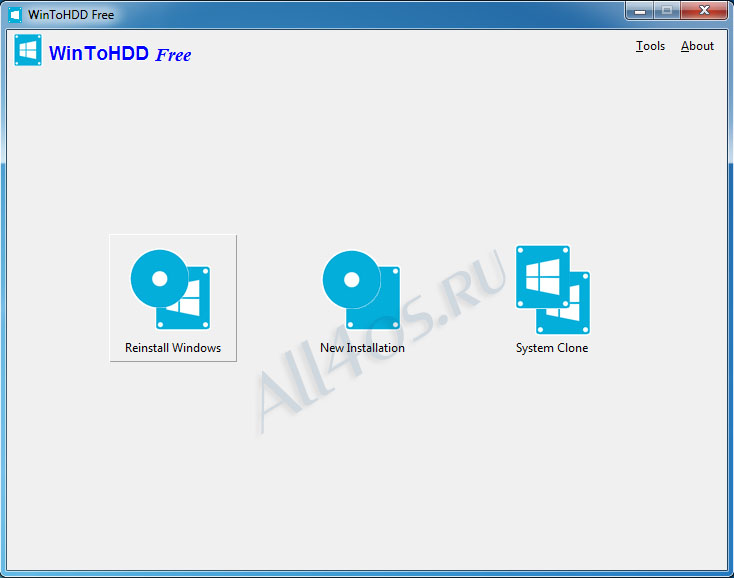Click the WinToHDD Free header text
Screen dimensions: 734x578
pyautogui.click(x=120, y=54)
